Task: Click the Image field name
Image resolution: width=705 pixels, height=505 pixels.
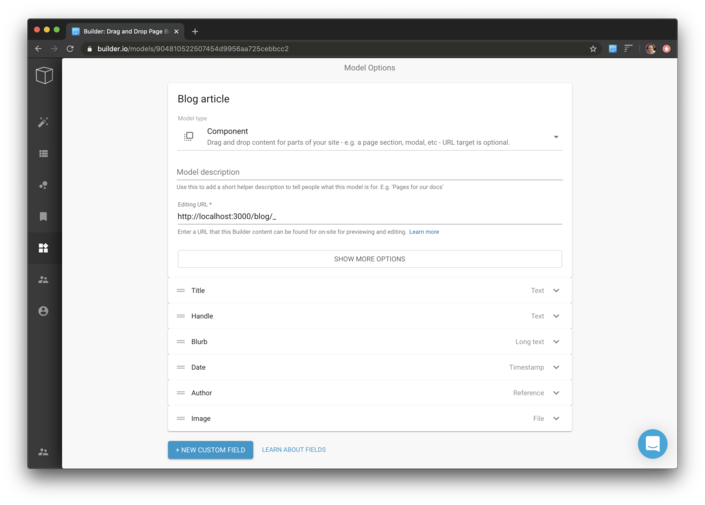Action: click(x=201, y=418)
